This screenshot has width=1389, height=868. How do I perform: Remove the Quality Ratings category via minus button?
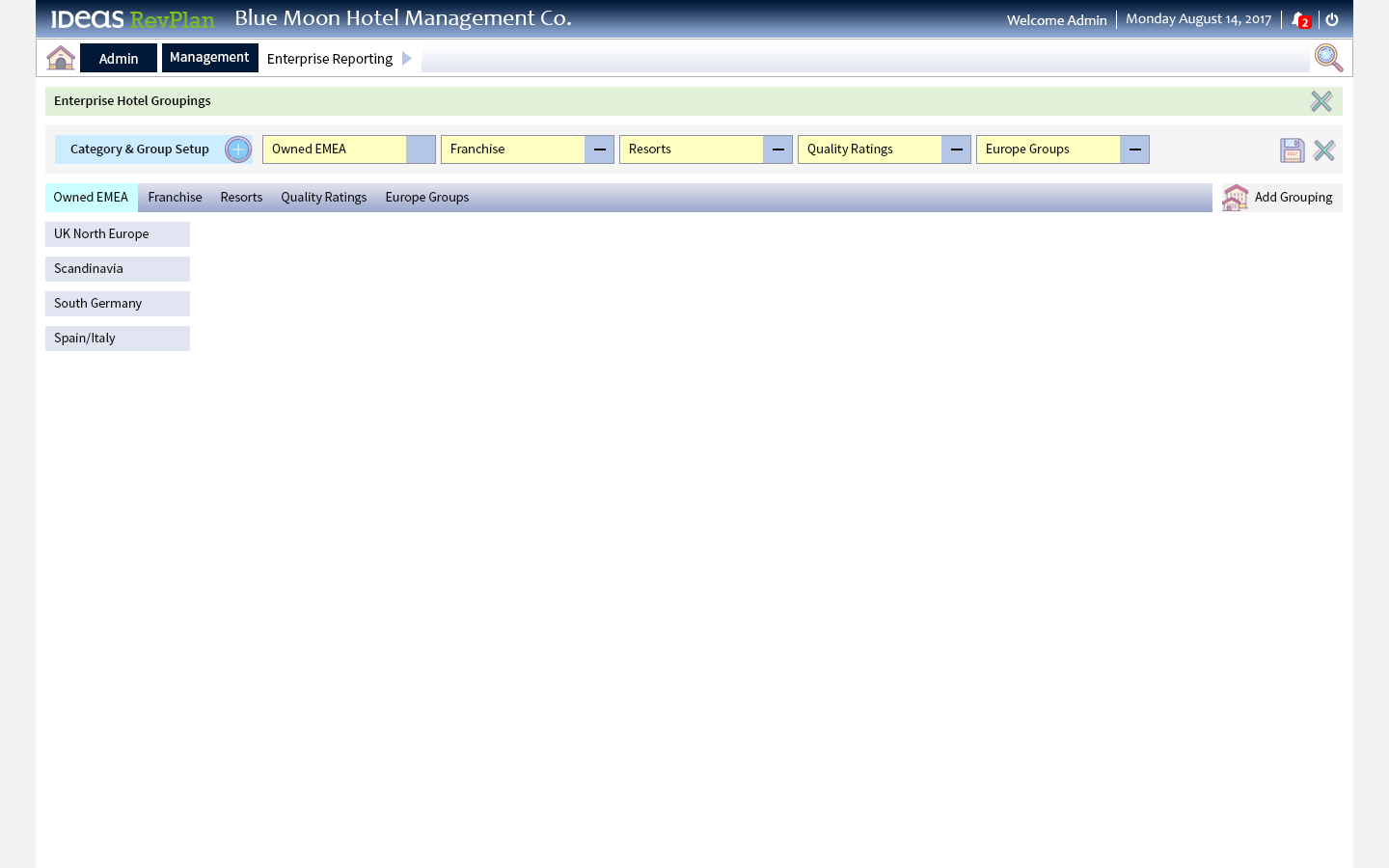point(956,149)
